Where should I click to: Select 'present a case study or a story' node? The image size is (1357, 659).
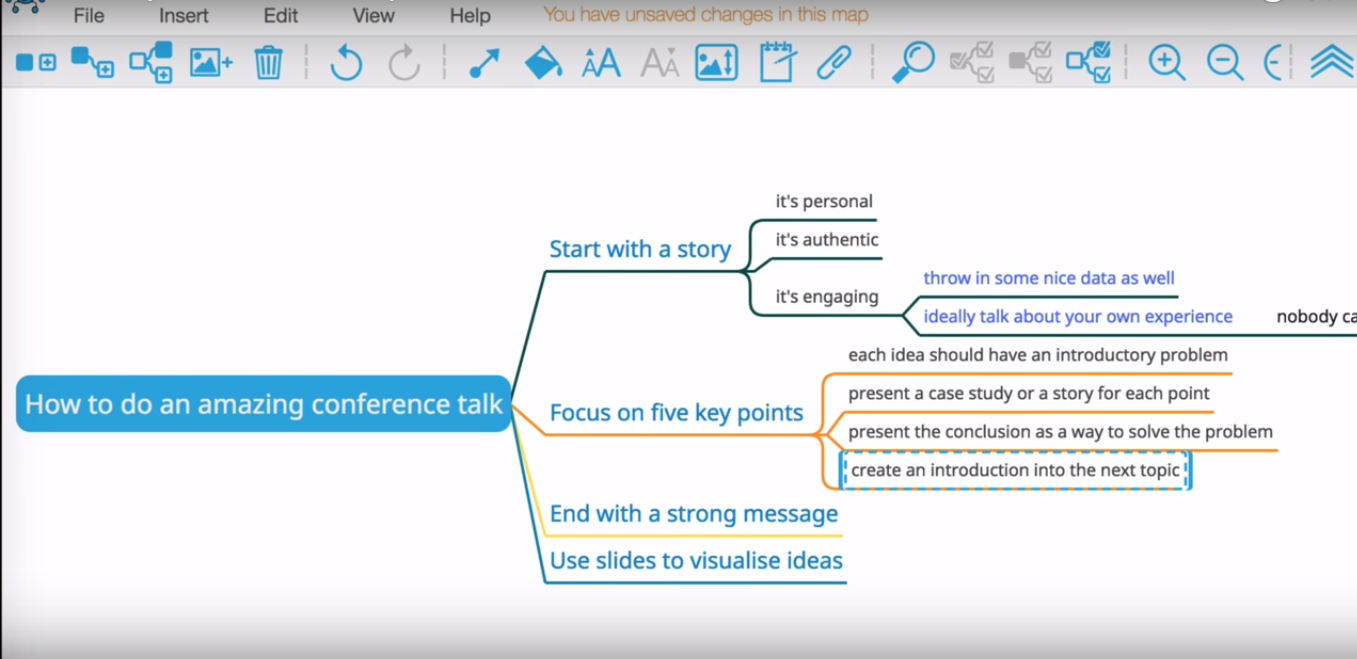tap(1029, 394)
